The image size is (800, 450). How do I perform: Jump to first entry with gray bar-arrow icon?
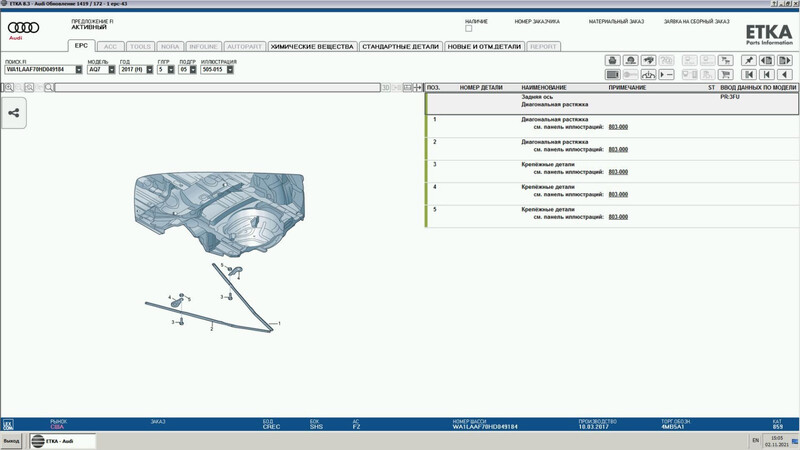point(748,74)
